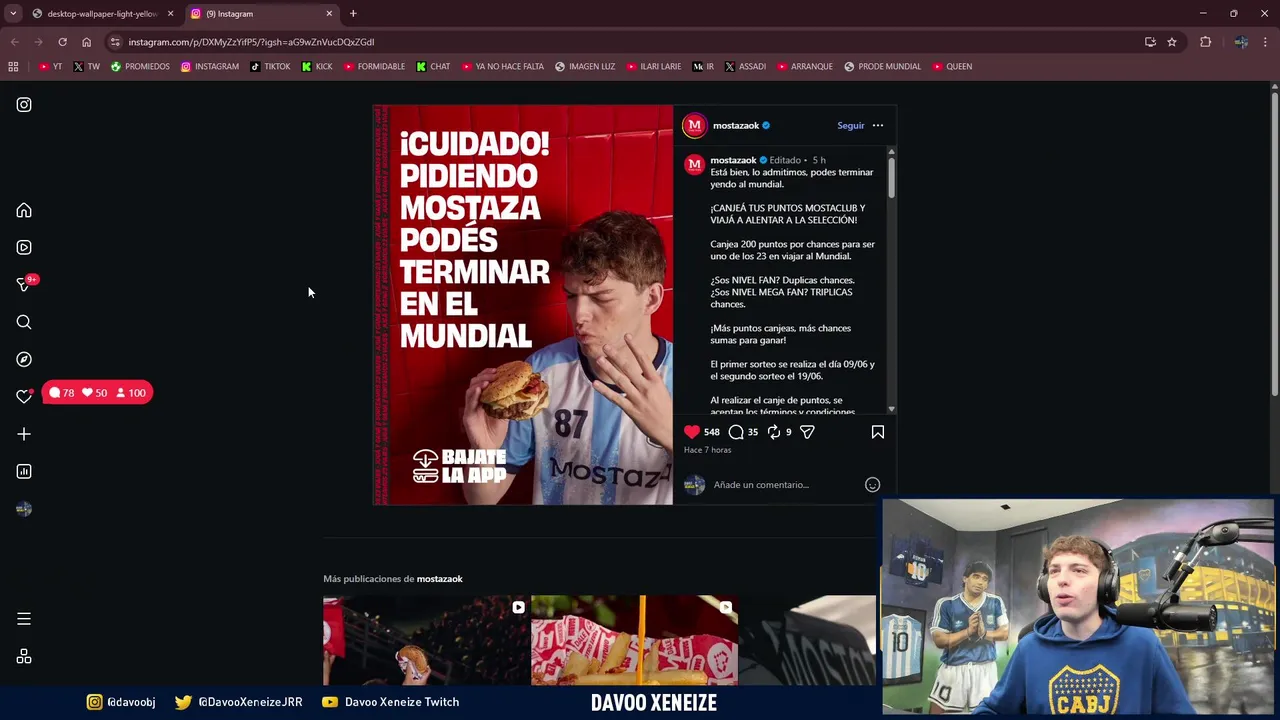Open browser home page button
This screenshot has height=720, width=1280.
tap(86, 42)
